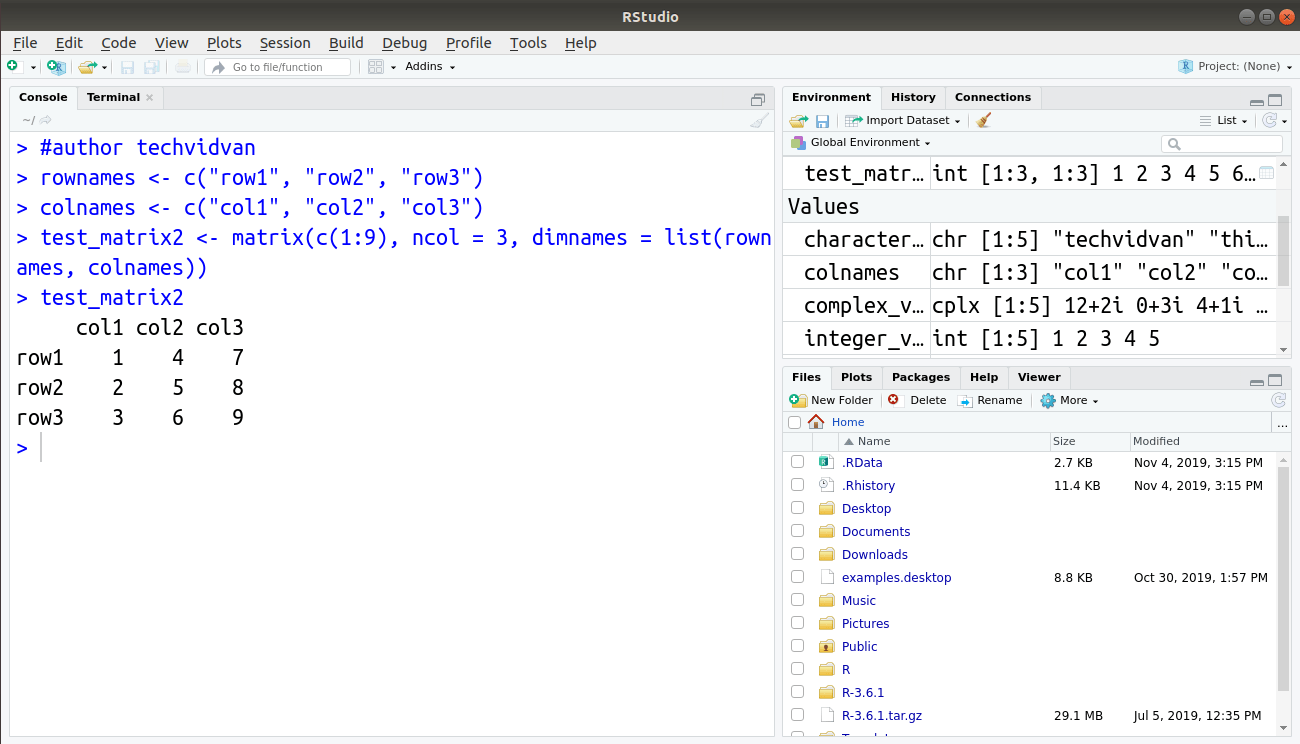Click the Rename button

[990, 400]
